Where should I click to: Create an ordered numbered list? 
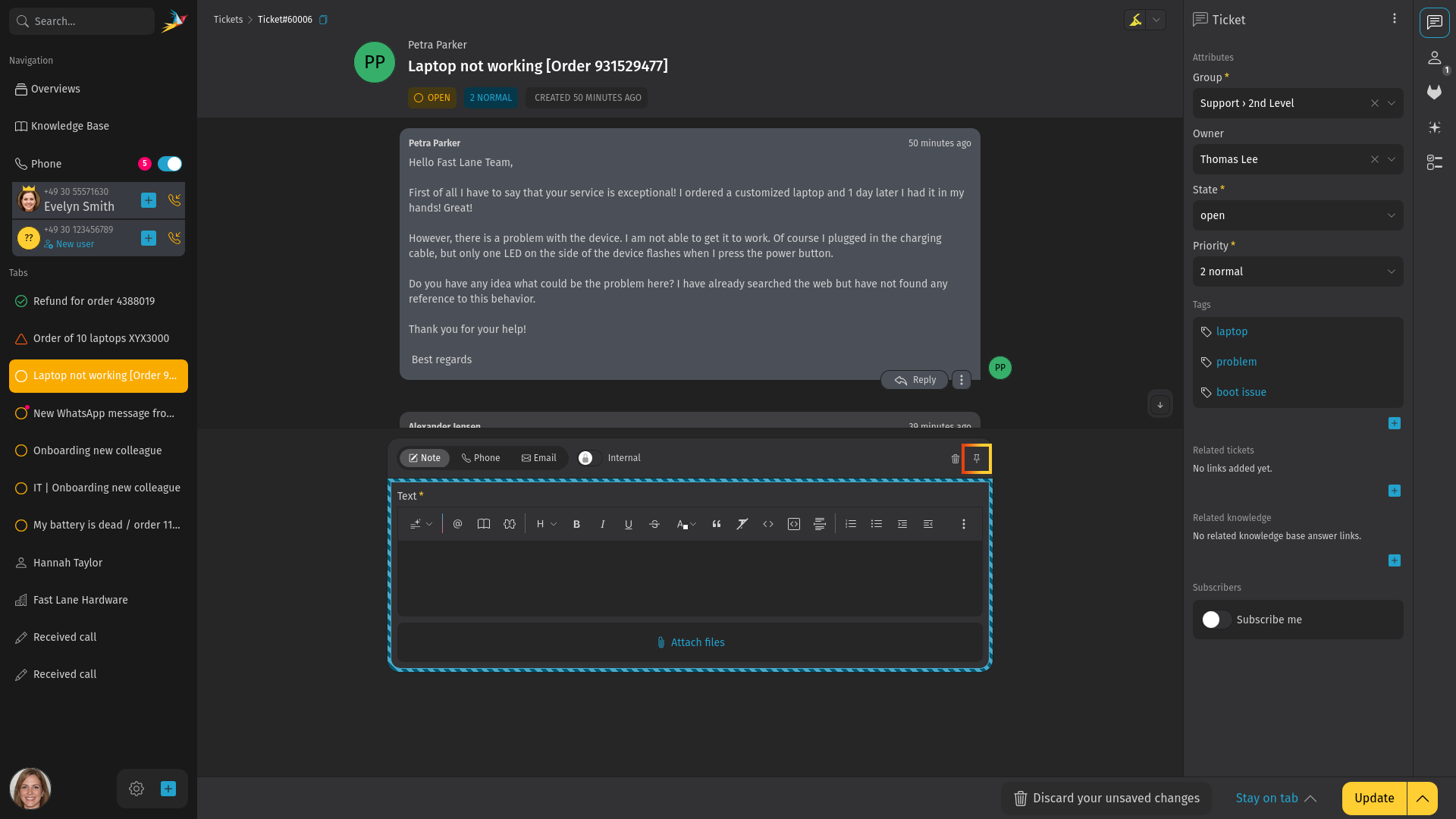pyautogui.click(x=851, y=524)
